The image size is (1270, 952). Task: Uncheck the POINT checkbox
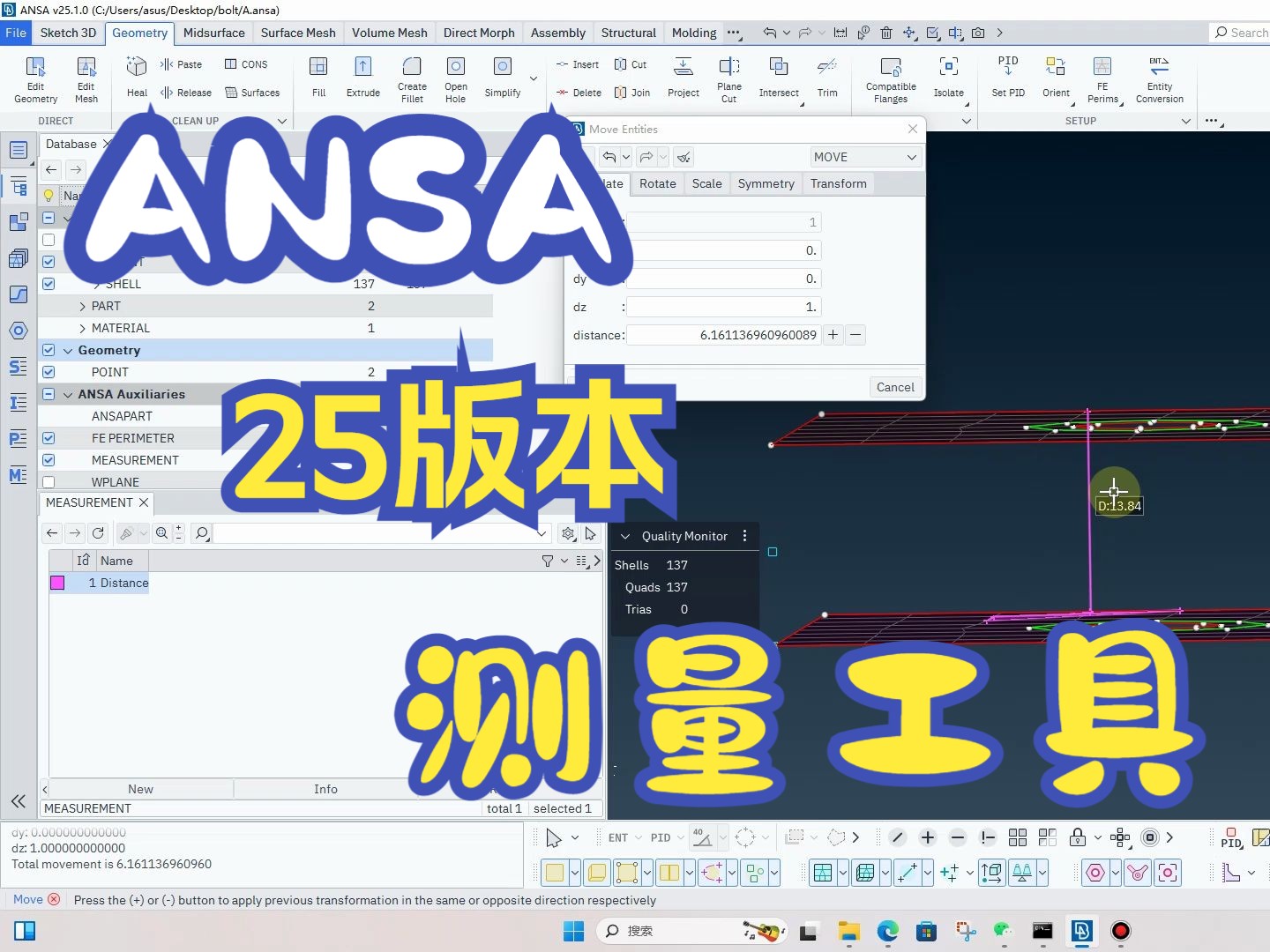point(49,372)
